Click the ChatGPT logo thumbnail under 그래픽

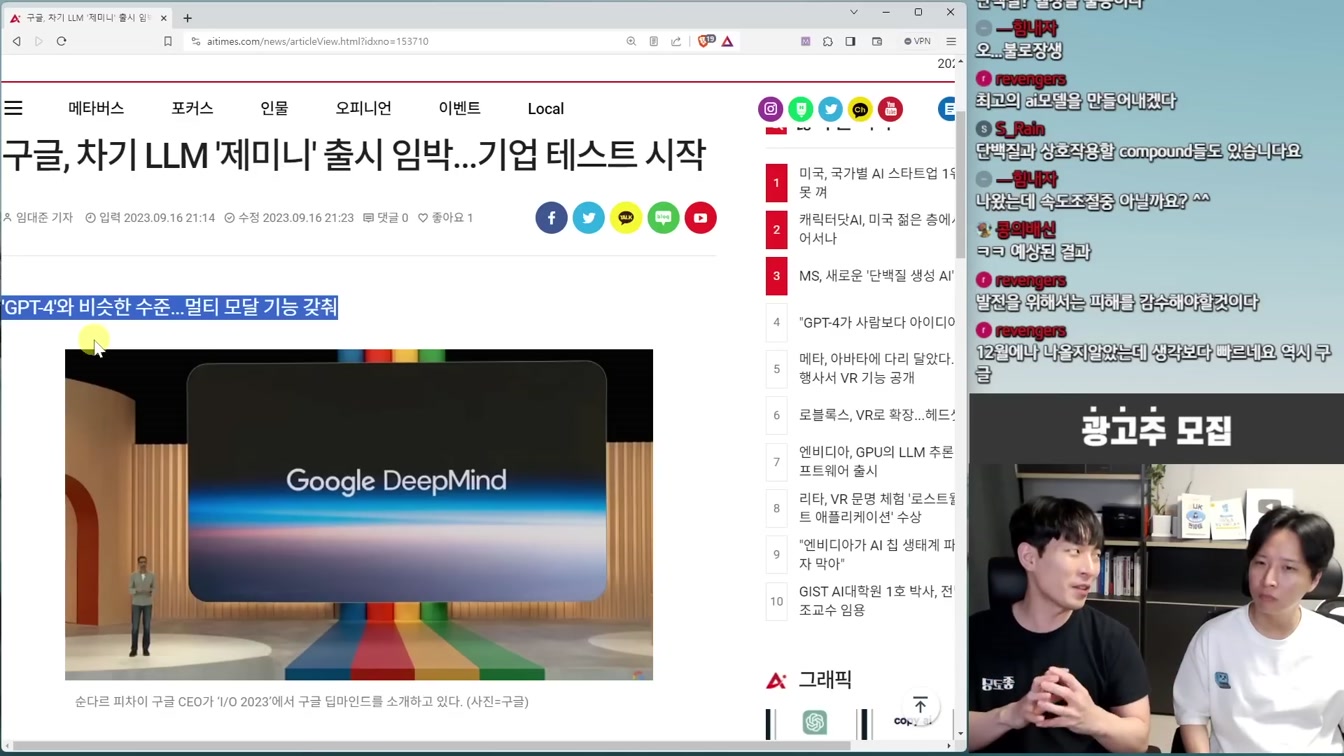[815, 722]
